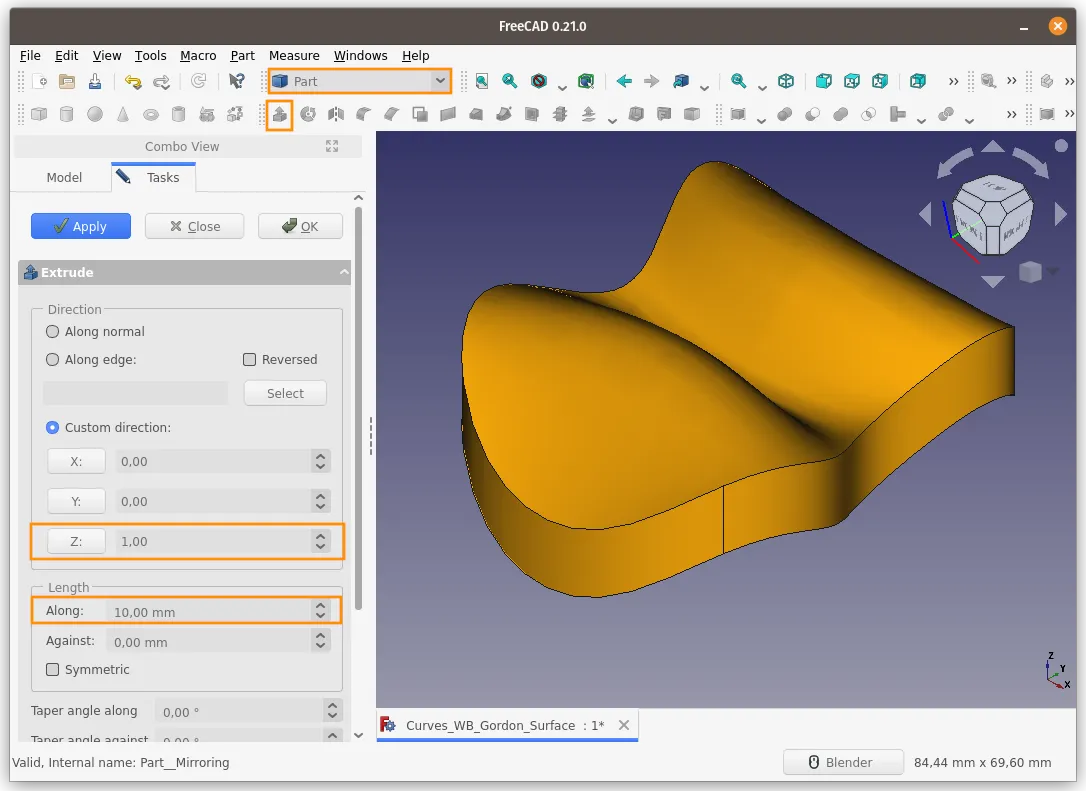Increase the Y direction value stepper

click(320, 496)
